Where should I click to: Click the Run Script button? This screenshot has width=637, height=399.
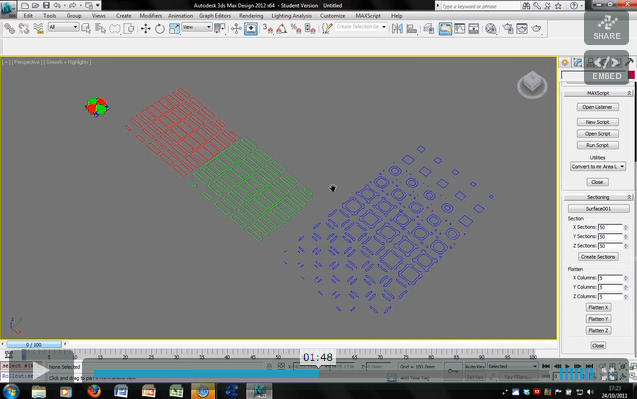click(x=598, y=145)
